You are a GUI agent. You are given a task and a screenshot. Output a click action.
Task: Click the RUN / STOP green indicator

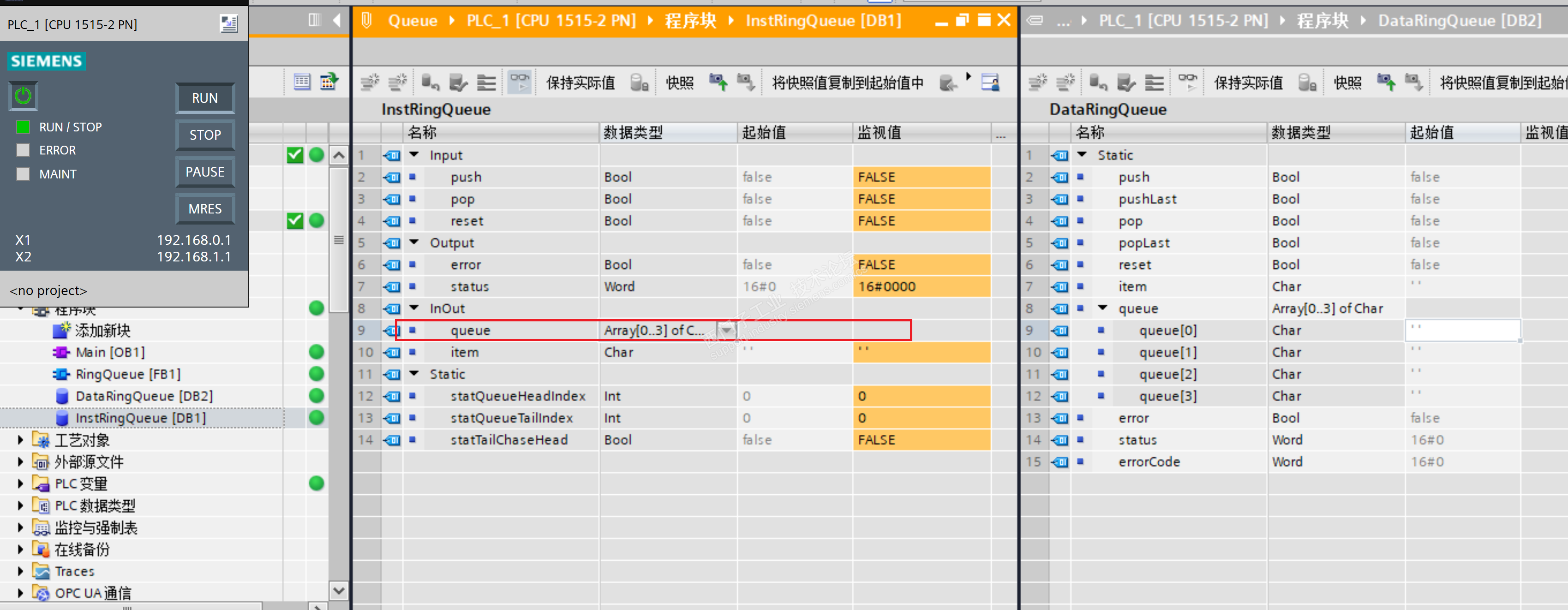pyautogui.click(x=23, y=126)
